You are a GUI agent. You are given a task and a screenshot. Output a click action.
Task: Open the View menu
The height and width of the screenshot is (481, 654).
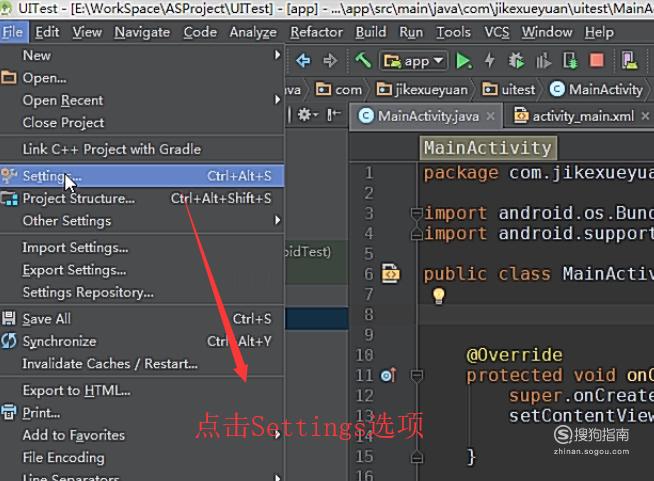tap(87, 32)
